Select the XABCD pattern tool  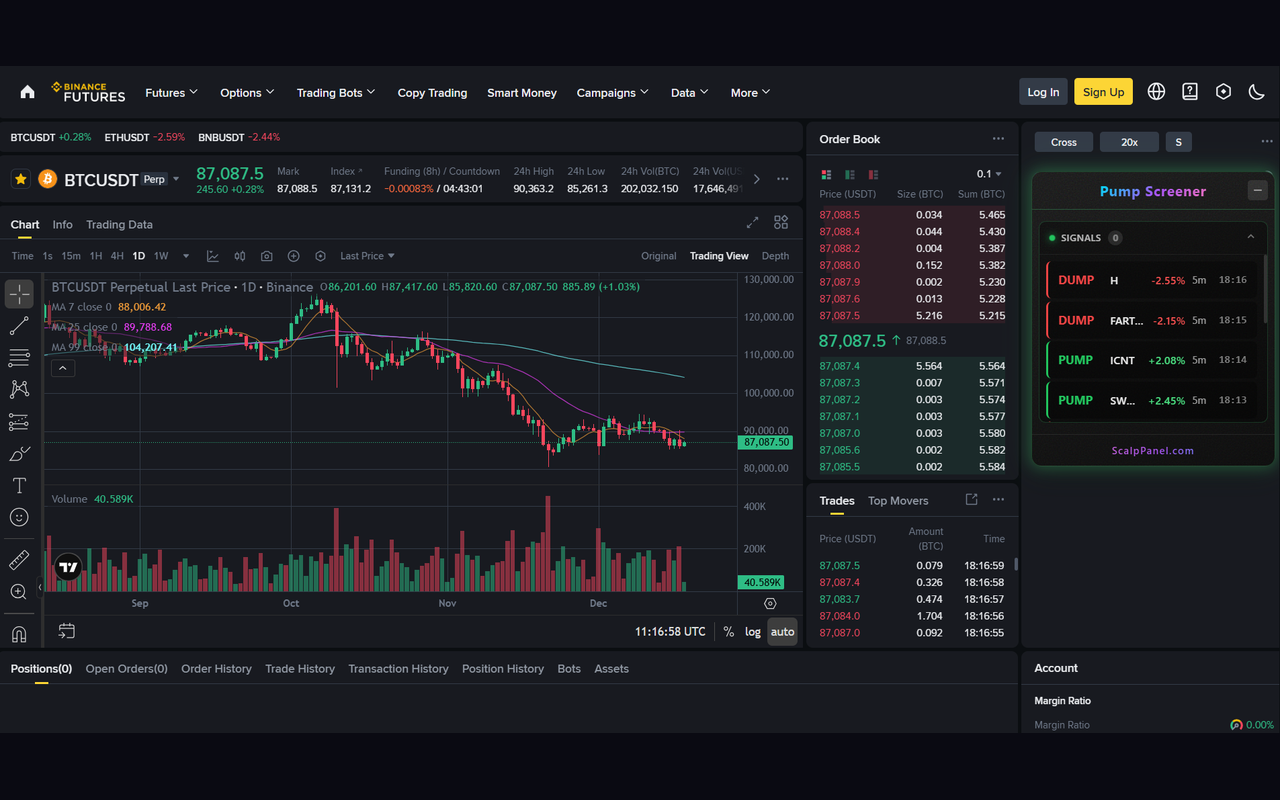[x=19, y=389]
